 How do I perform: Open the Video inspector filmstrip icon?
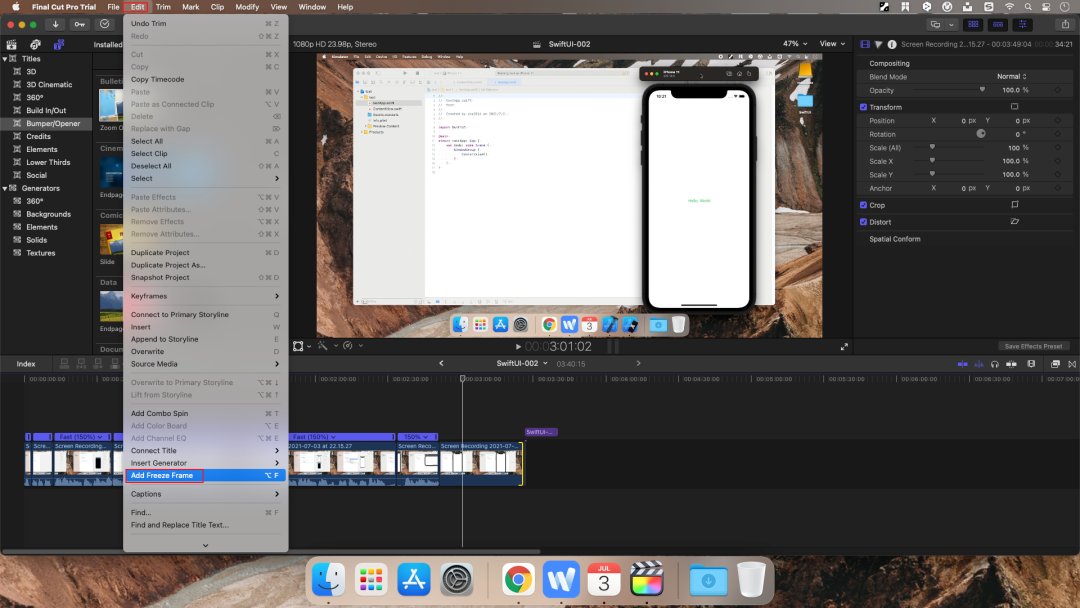click(x=865, y=44)
